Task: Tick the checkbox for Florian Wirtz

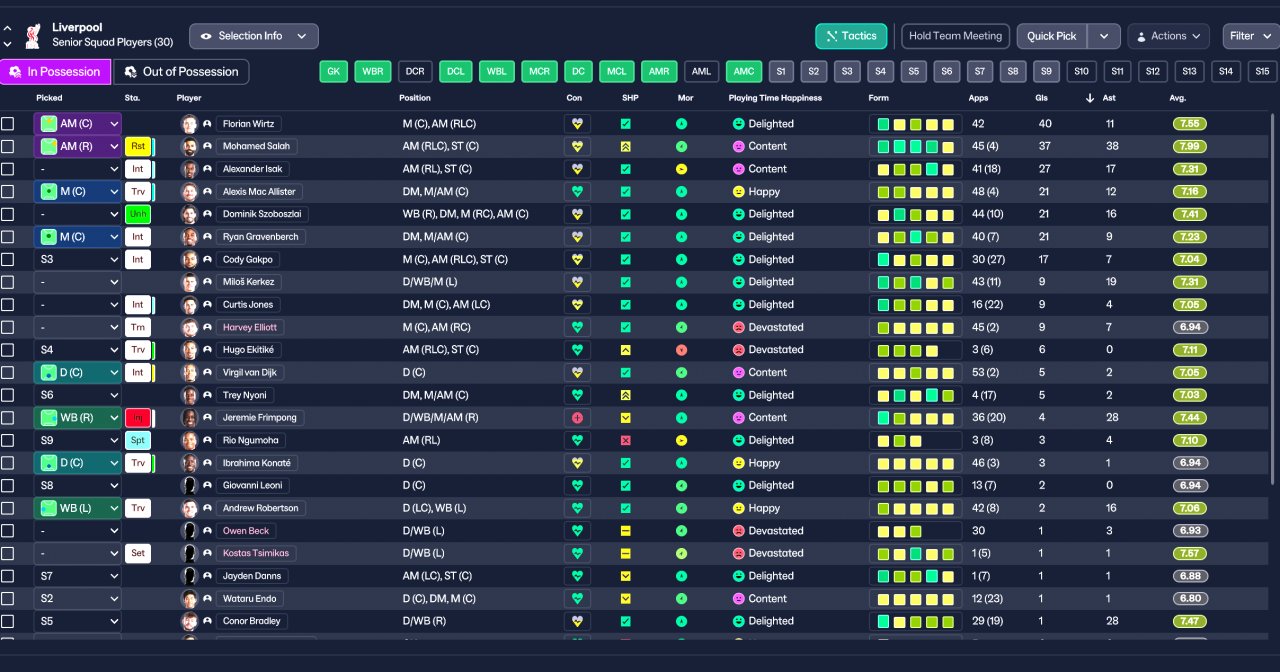Action: pyautogui.click(x=8, y=124)
